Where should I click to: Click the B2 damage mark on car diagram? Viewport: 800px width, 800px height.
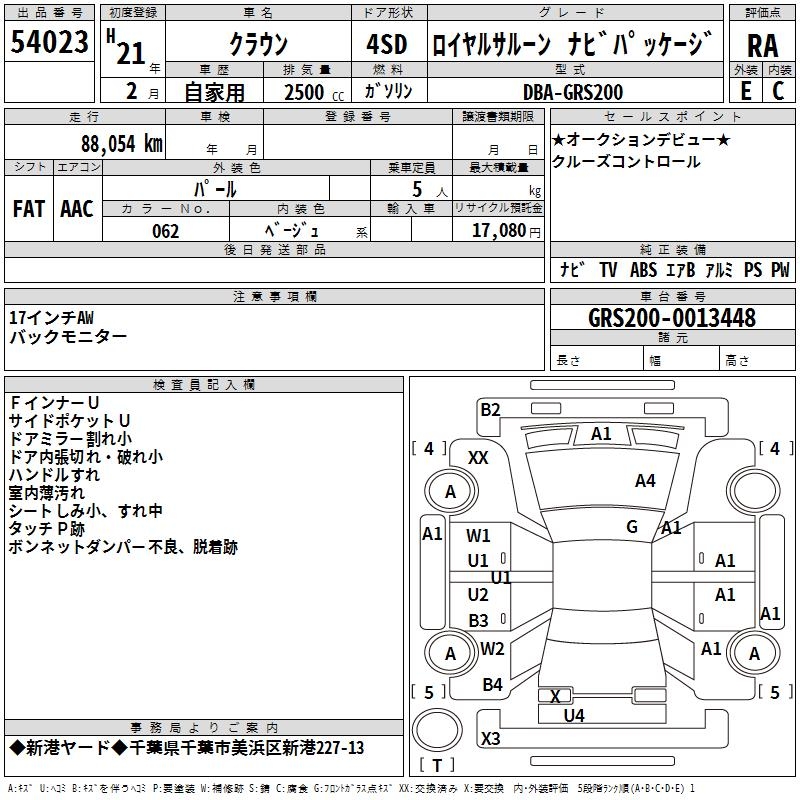click(489, 409)
